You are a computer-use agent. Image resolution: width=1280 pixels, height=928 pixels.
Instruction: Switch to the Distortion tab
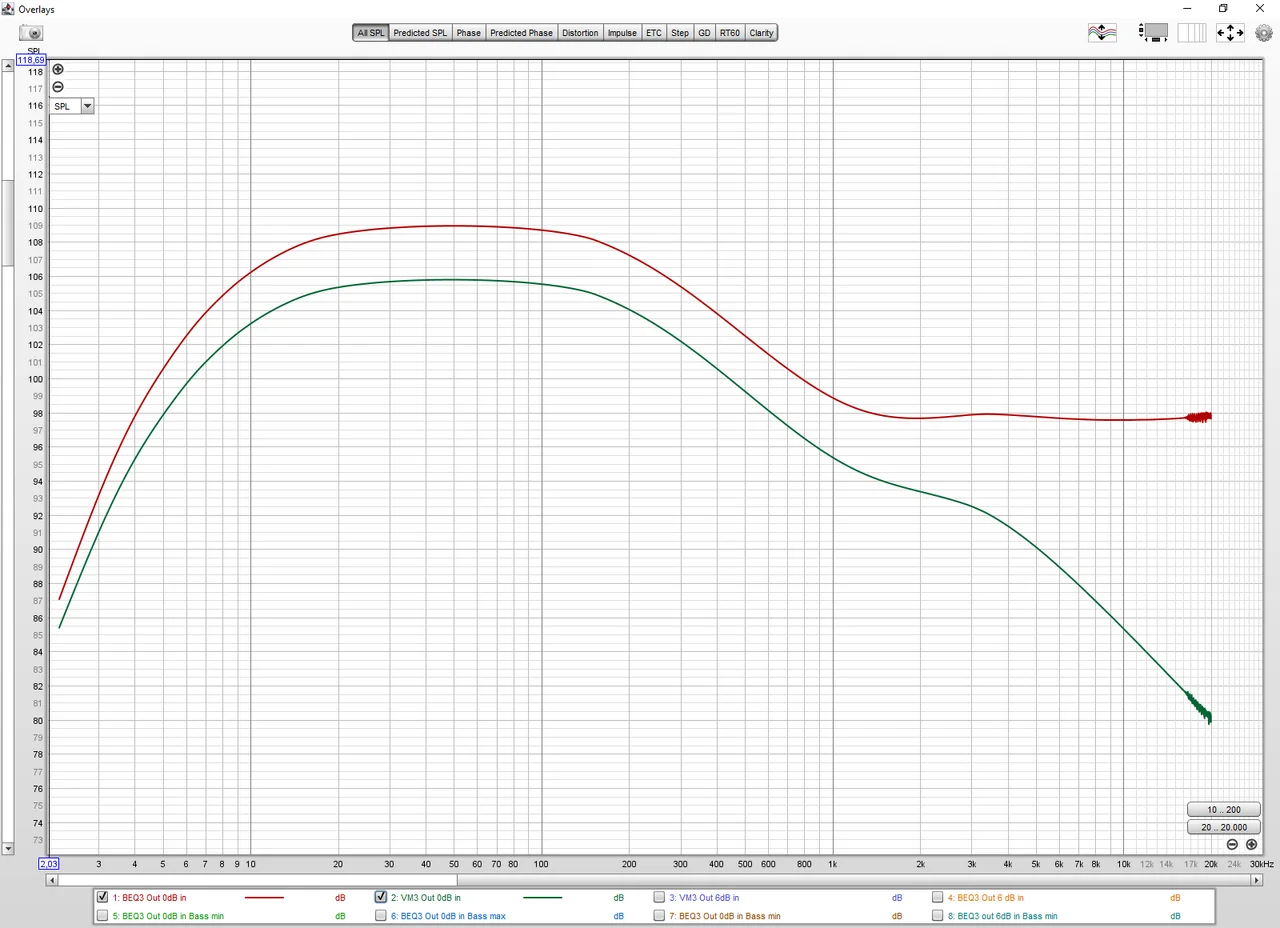coord(580,33)
